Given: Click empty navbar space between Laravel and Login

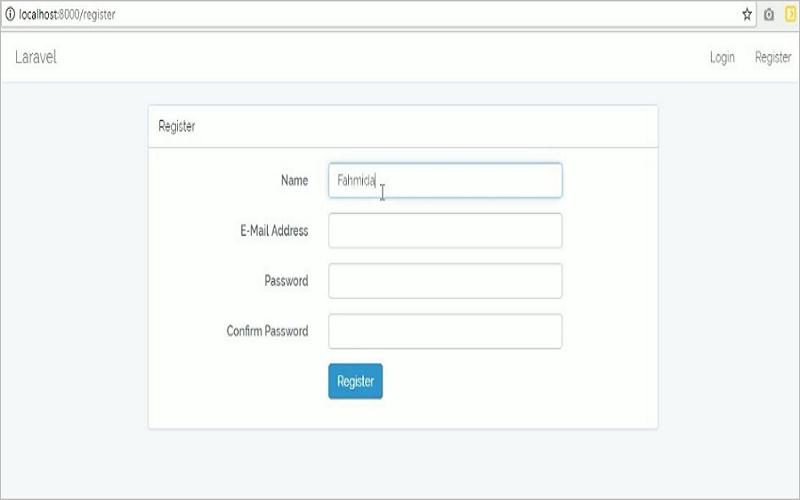Looking at the screenshot, I should click(x=383, y=57).
